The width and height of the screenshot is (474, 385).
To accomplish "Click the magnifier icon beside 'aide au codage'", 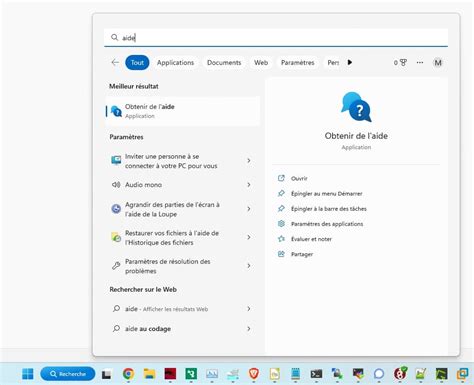I will [x=116, y=329].
